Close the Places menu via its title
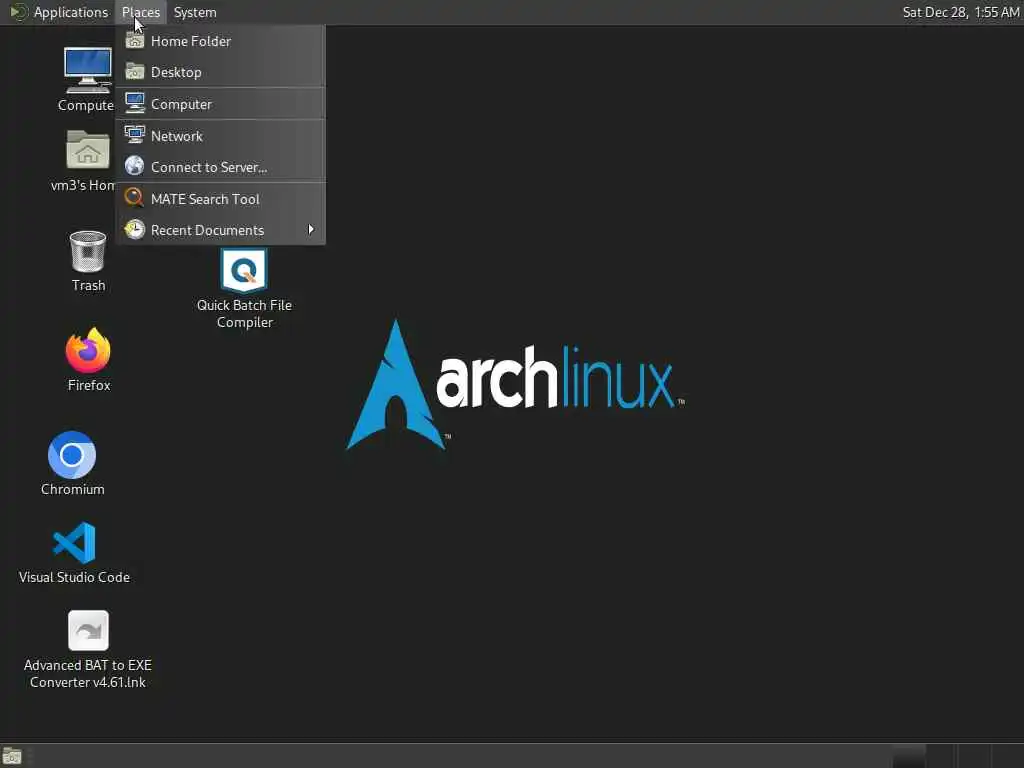This screenshot has width=1024, height=768. [141, 12]
